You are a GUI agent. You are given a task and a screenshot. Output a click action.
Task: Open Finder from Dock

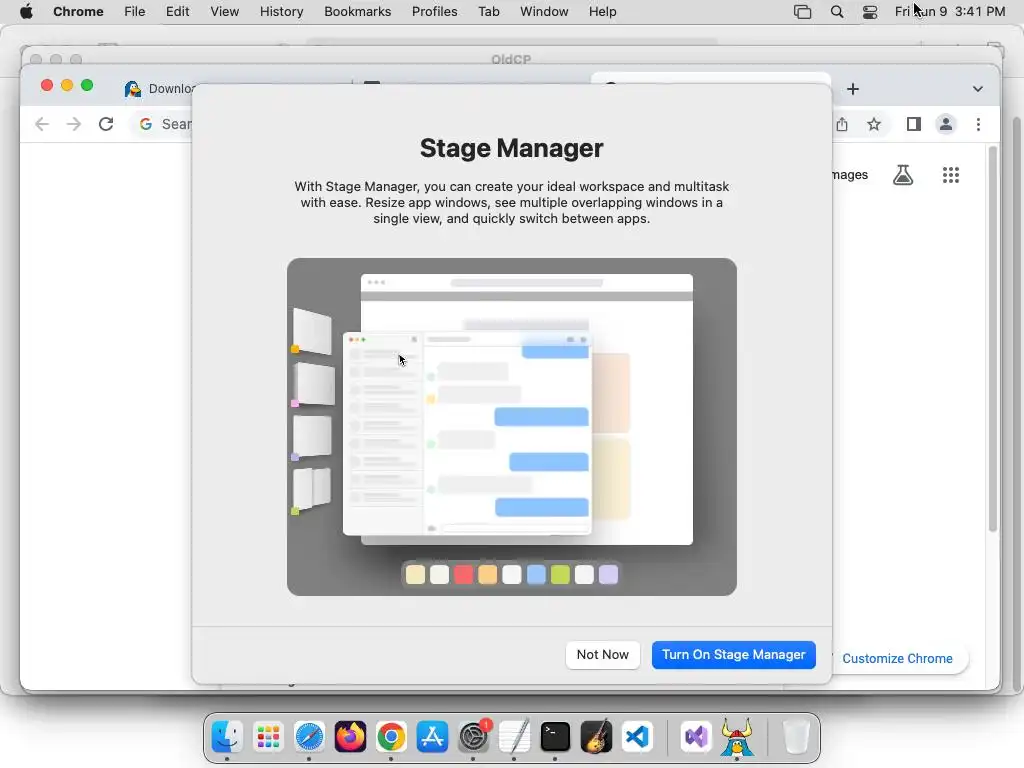point(227,737)
